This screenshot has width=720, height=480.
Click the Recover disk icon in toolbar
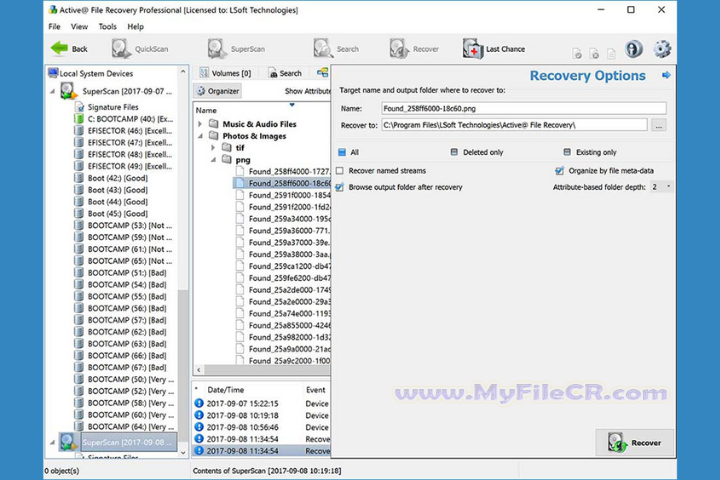point(399,48)
